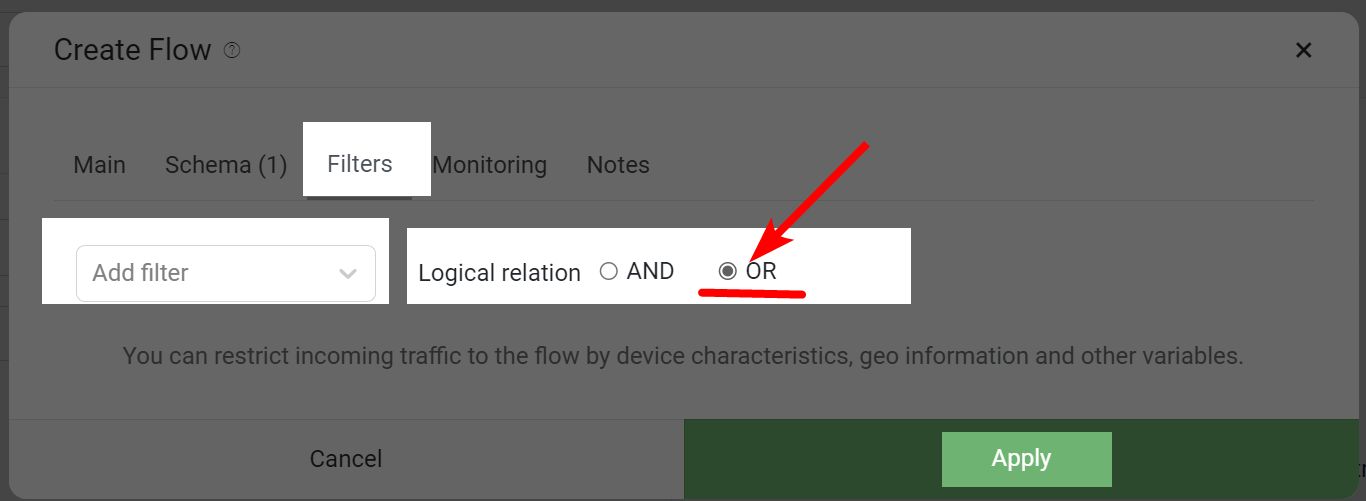Cancel the flow creation
Image resolution: width=1366 pixels, height=501 pixels.
pos(346,459)
